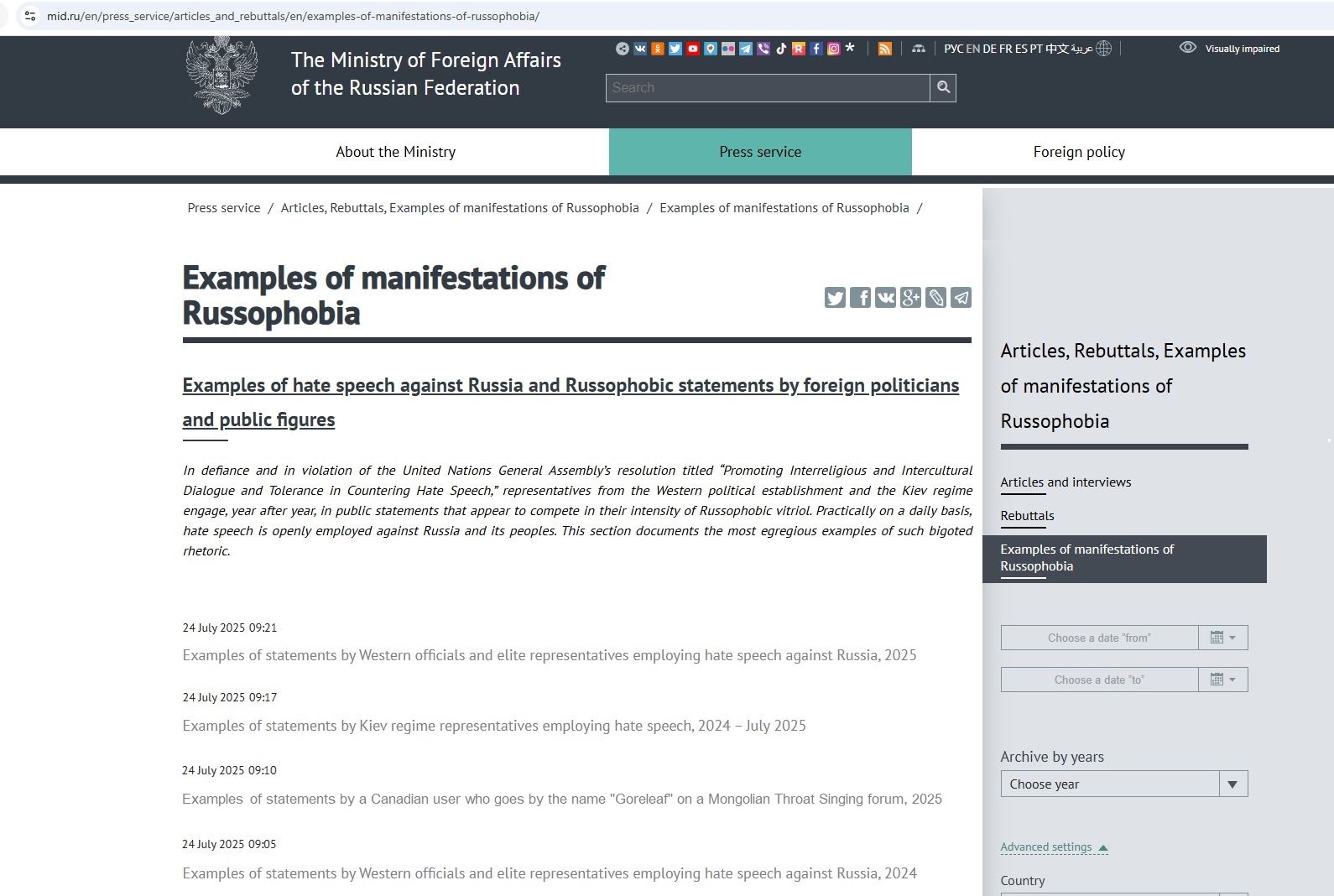1334x896 pixels.
Task: Switch site language to Arabic
Action: [1082, 49]
